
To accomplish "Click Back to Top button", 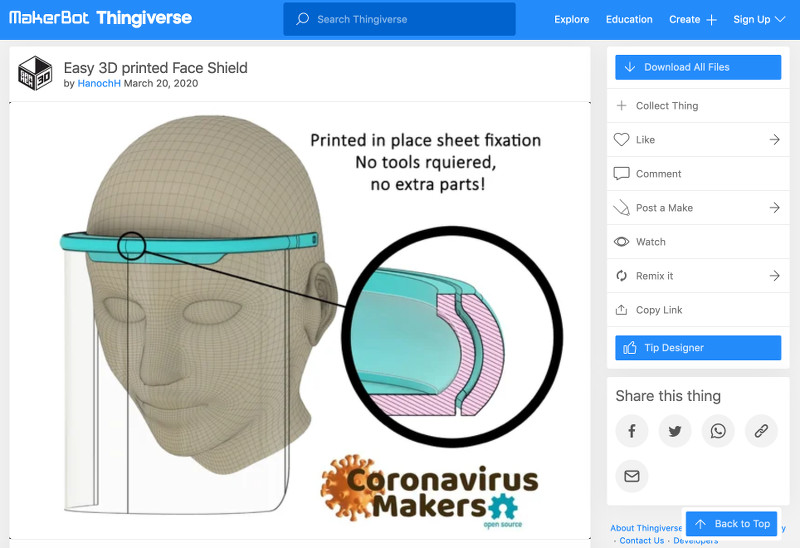I will click(x=732, y=524).
